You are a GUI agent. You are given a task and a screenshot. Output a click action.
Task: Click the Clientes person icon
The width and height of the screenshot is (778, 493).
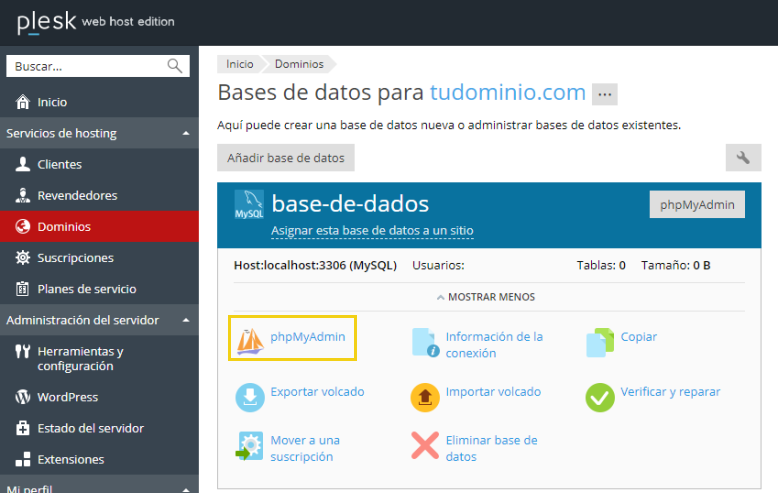point(22,164)
